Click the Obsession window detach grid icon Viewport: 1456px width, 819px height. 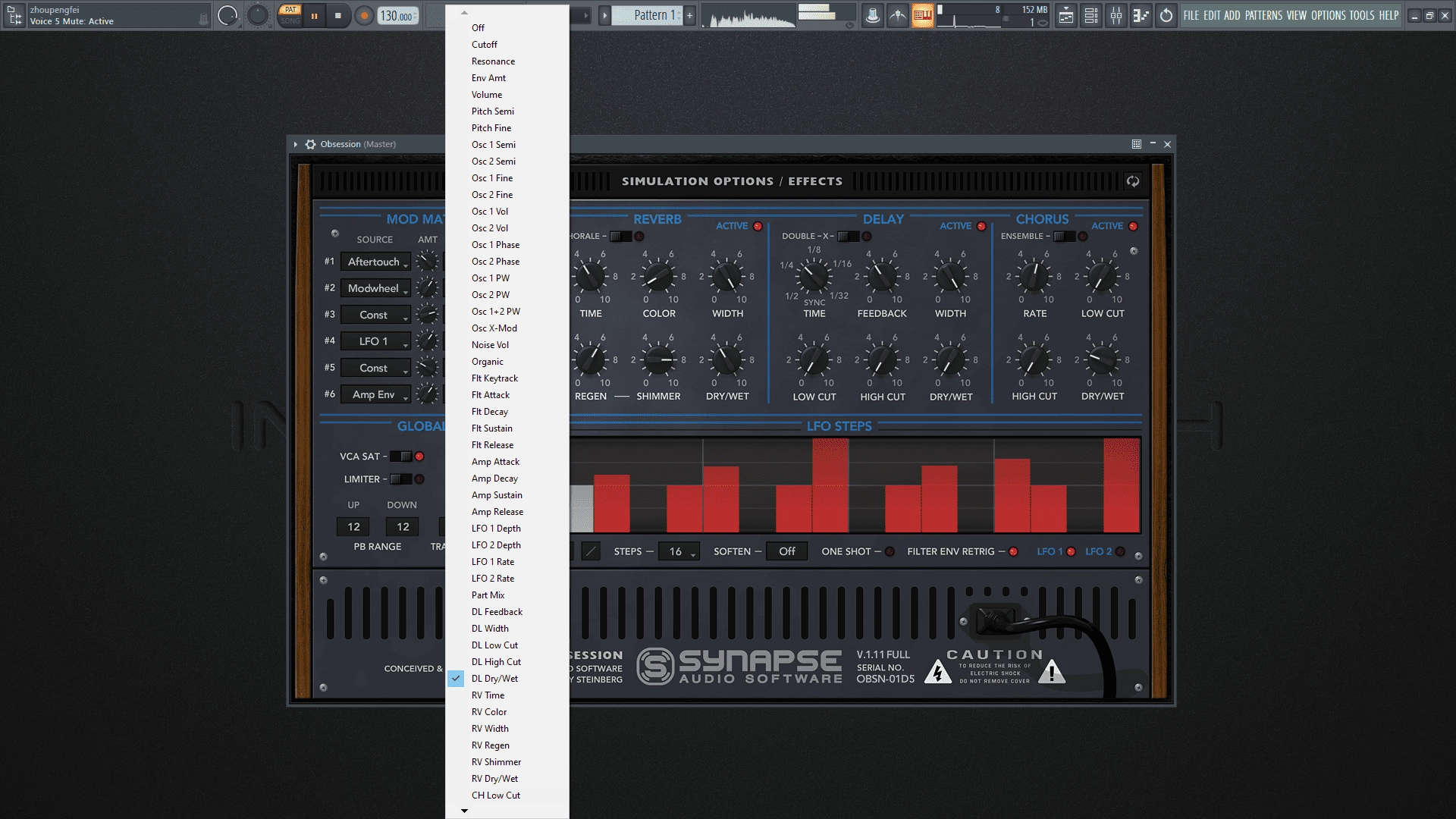(x=1136, y=144)
